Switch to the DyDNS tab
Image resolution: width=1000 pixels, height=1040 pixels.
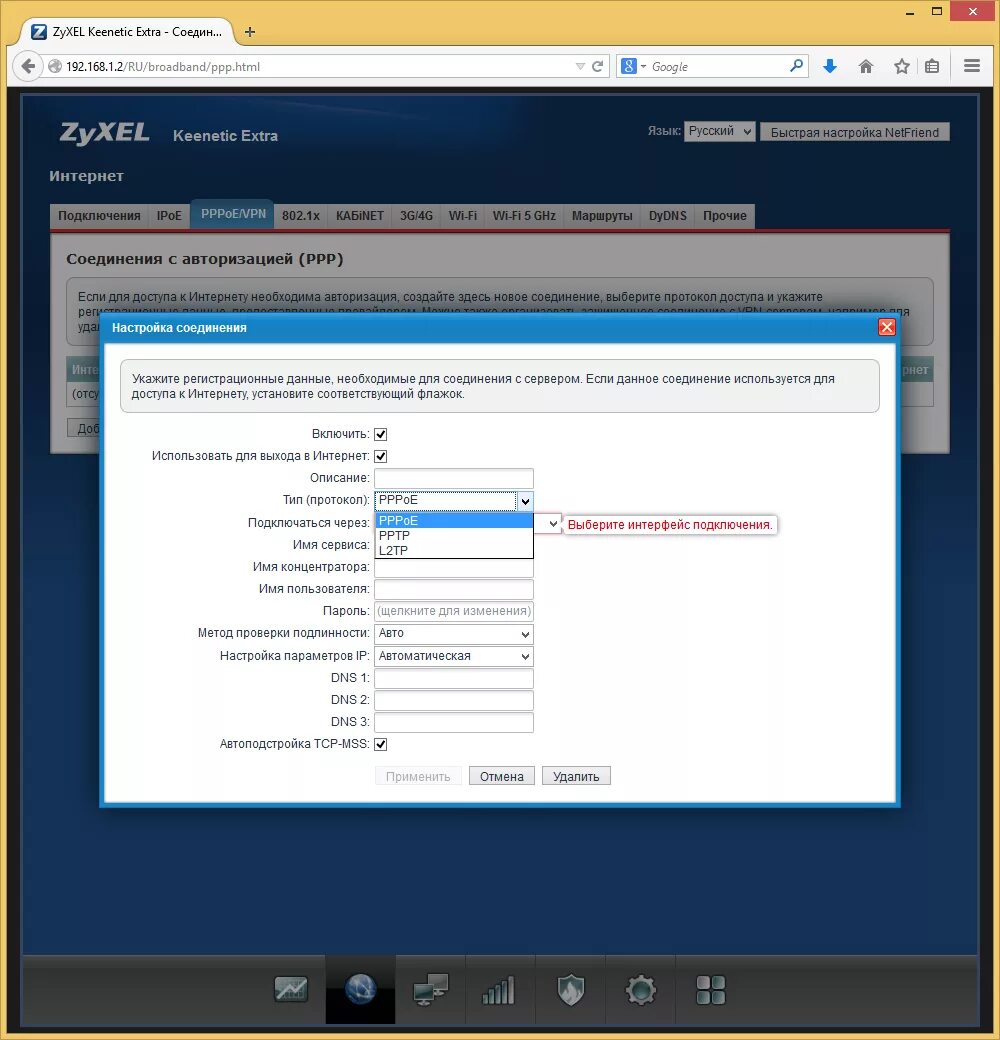click(x=668, y=216)
